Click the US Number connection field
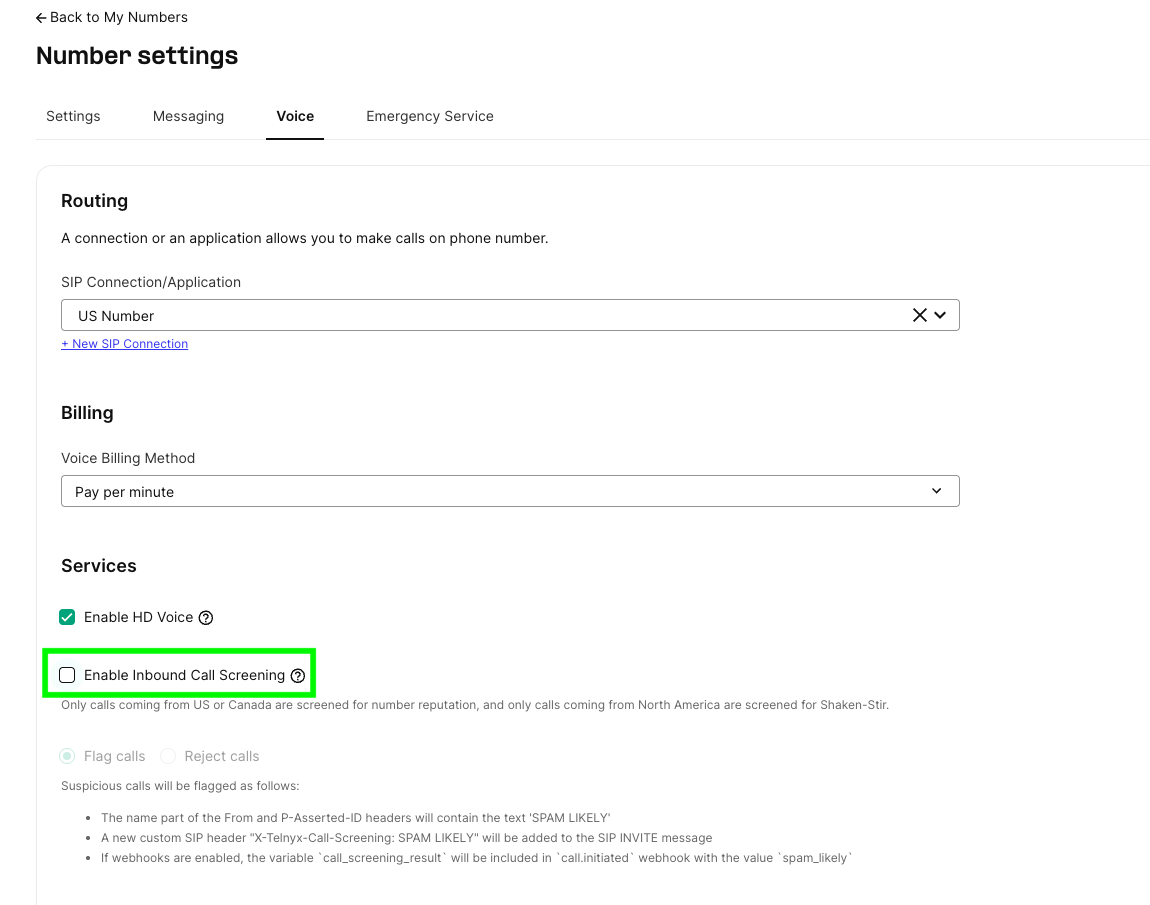The width and height of the screenshot is (1150, 905). [x=510, y=315]
